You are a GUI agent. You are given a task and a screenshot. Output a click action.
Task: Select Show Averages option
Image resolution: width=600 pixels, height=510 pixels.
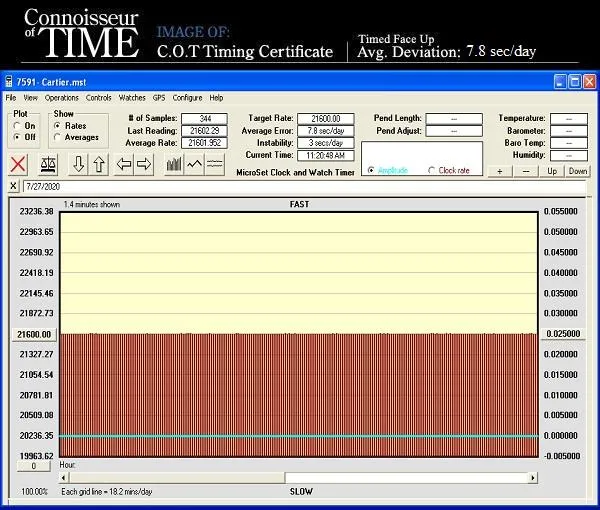pos(57,137)
